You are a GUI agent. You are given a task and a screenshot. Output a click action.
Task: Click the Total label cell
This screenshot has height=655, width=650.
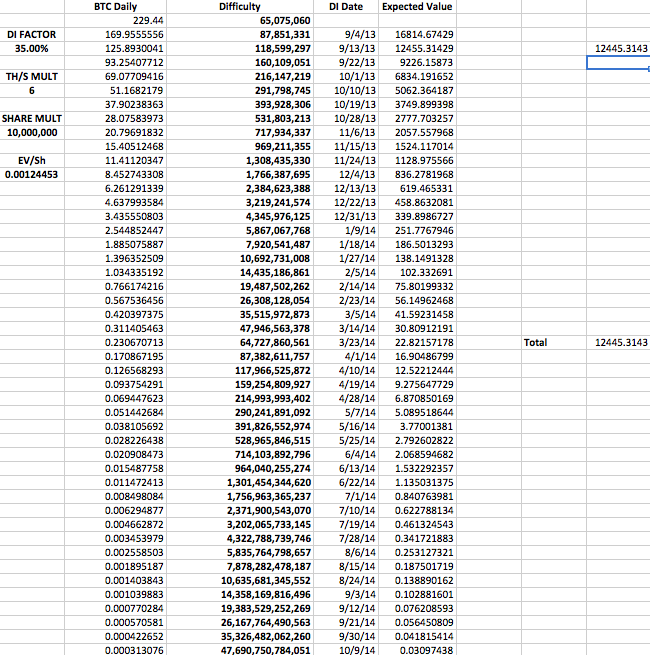554,343
